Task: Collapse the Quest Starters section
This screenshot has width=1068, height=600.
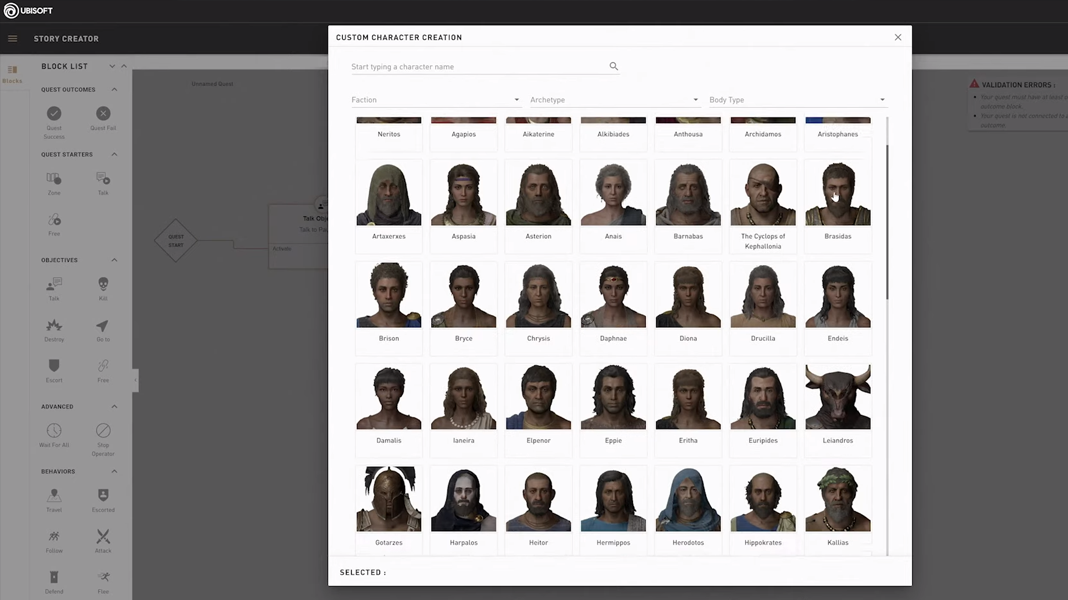Action: [114, 155]
